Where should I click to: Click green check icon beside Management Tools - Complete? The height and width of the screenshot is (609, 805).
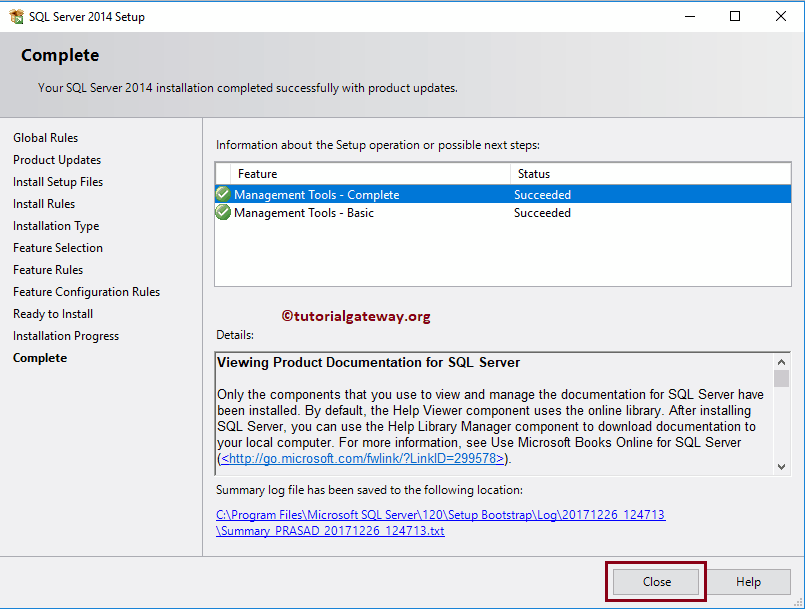223,194
